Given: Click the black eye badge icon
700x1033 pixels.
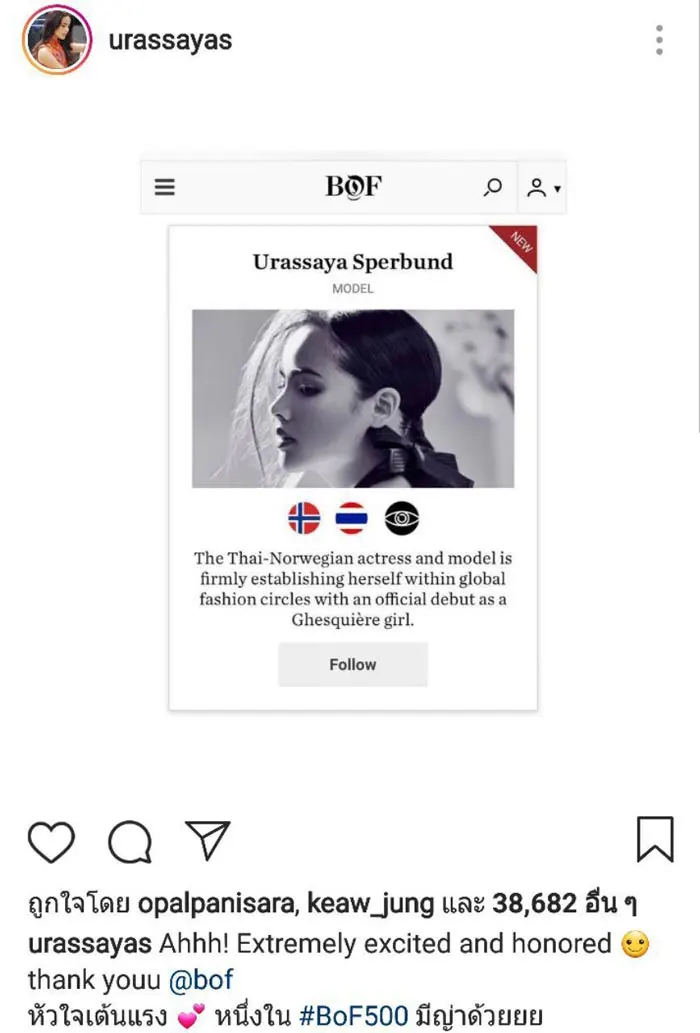Looking at the screenshot, I should (x=402, y=518).
